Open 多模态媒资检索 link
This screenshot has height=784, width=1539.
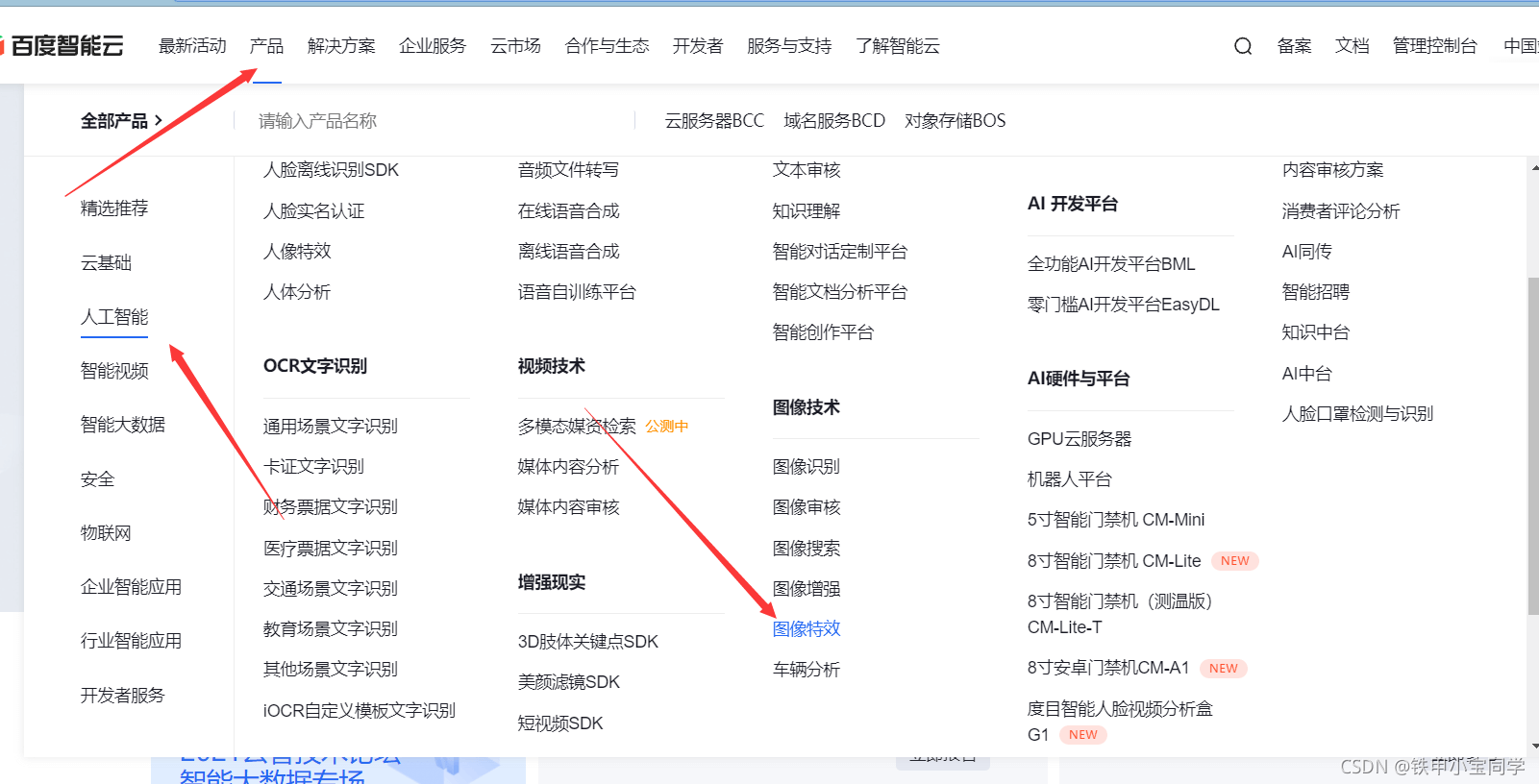(576, 427)
